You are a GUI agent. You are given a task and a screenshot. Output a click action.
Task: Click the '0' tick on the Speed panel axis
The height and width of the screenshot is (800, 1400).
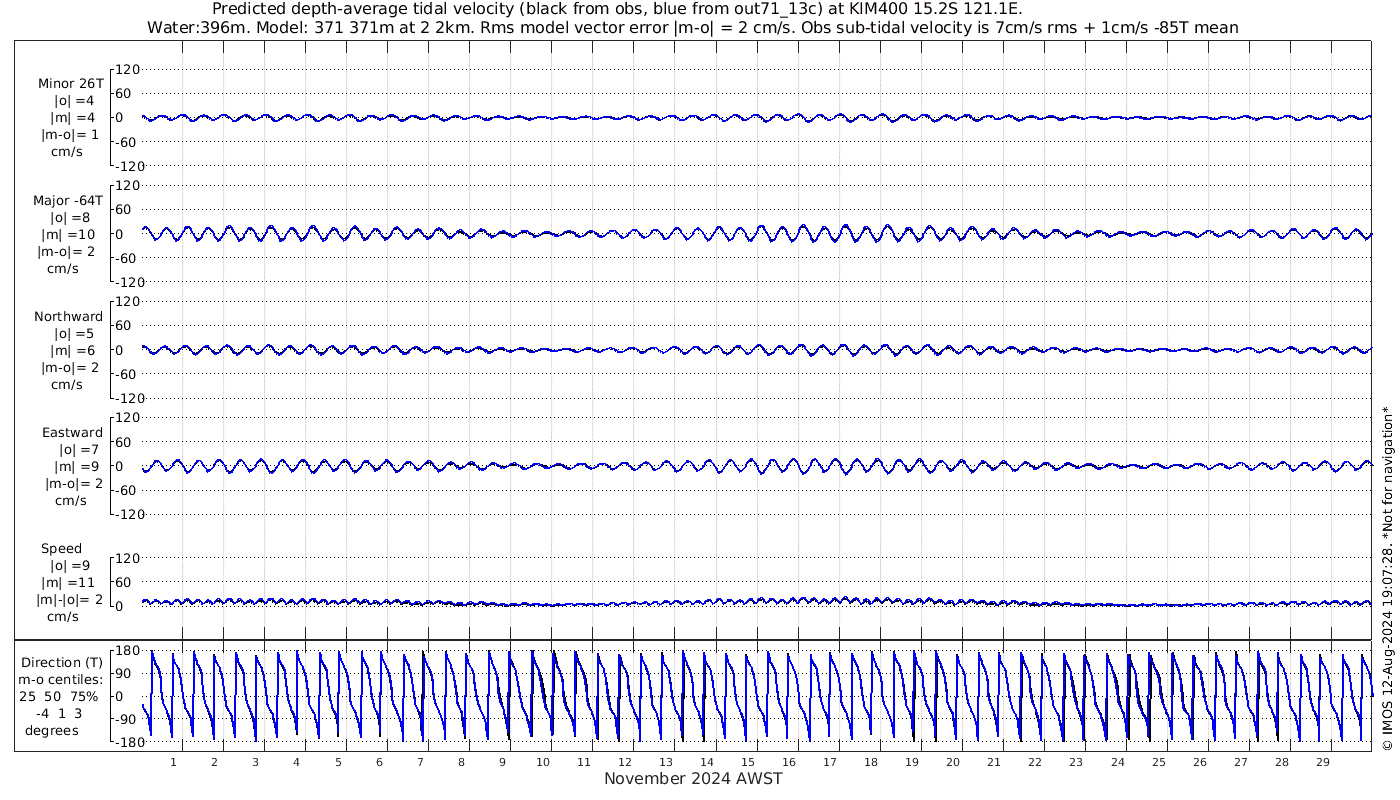click(119, 606)
